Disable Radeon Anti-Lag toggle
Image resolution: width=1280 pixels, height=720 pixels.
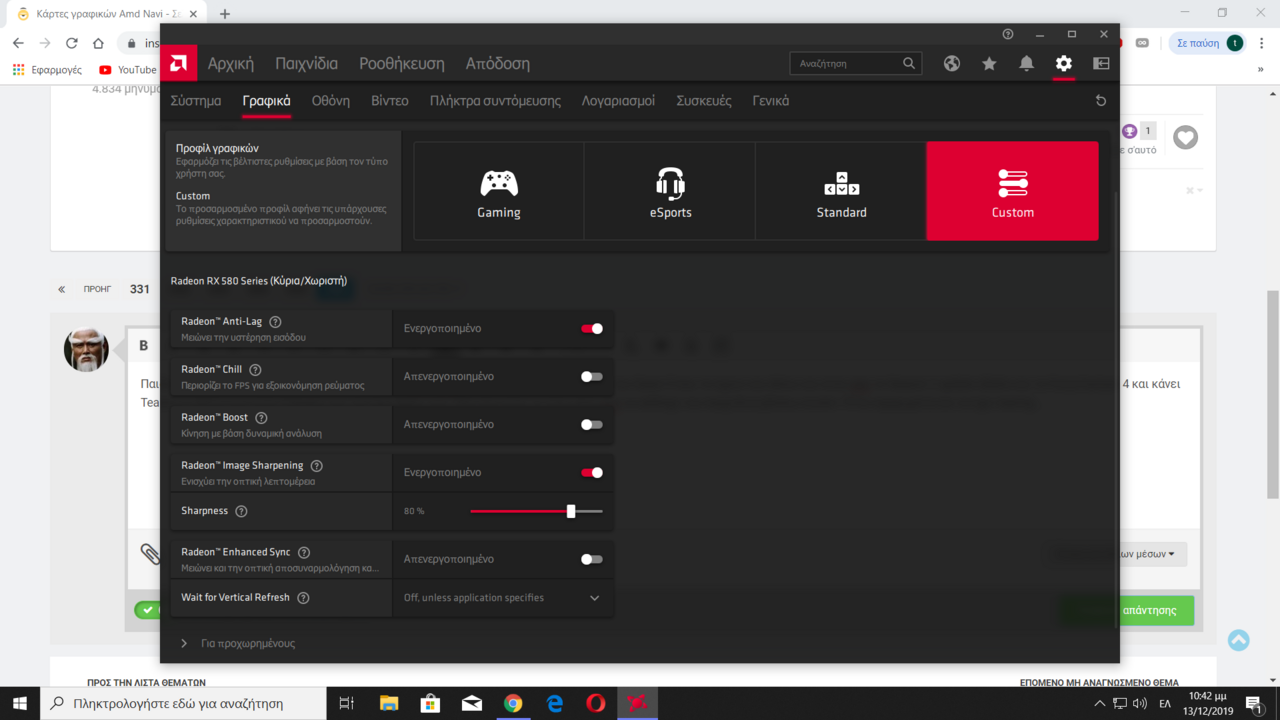click(x=592, y=328)
